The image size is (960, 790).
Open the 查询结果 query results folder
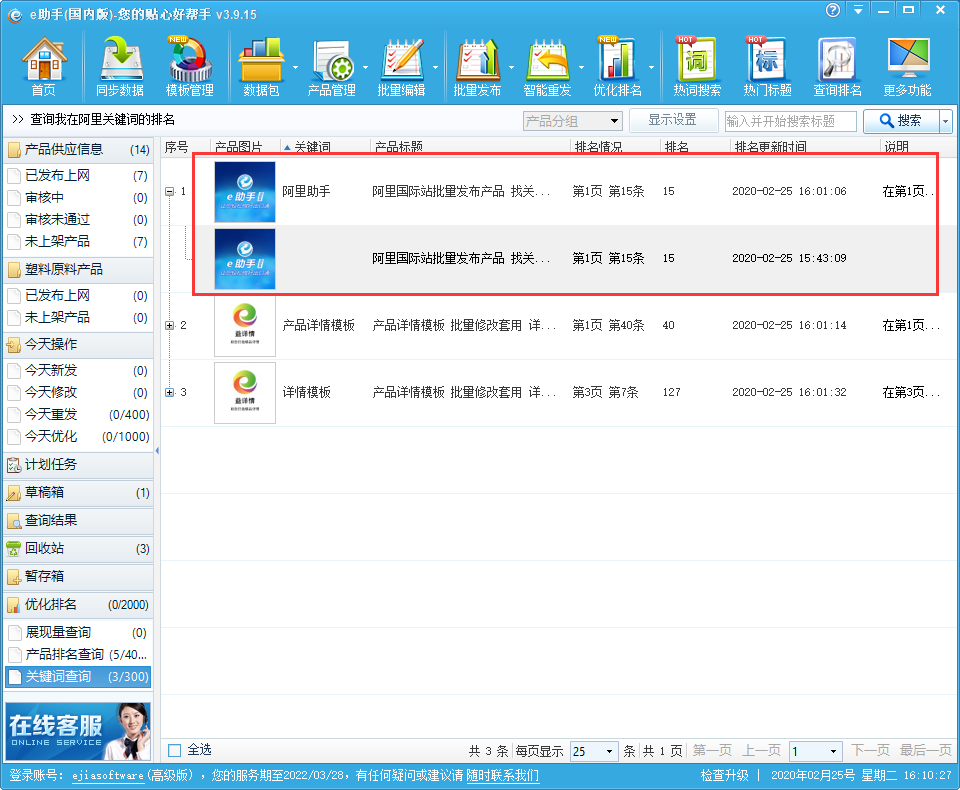coord(78,521)
